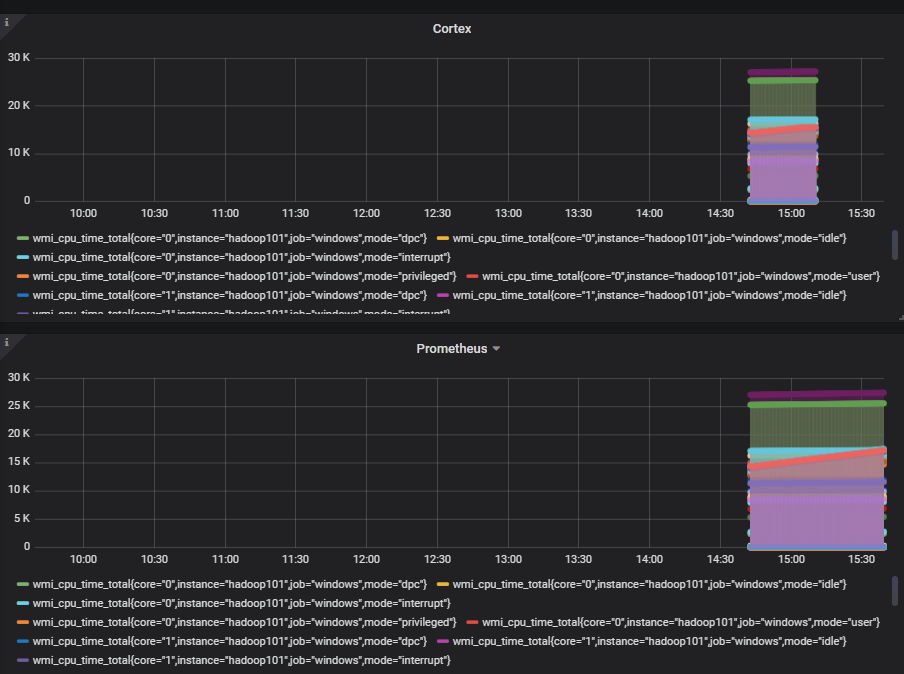
Task: Click the Cortex panel title
Action: tap(452, 29)
